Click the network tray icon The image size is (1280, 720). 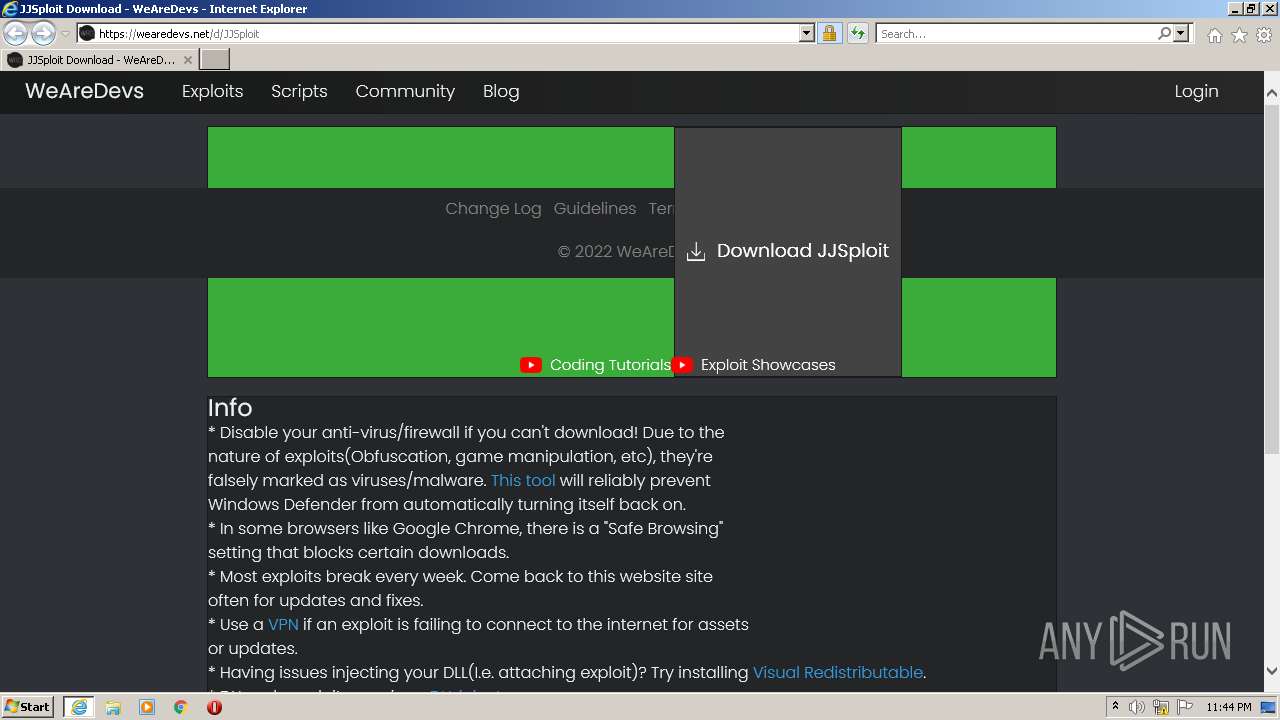click(1161, 707)
